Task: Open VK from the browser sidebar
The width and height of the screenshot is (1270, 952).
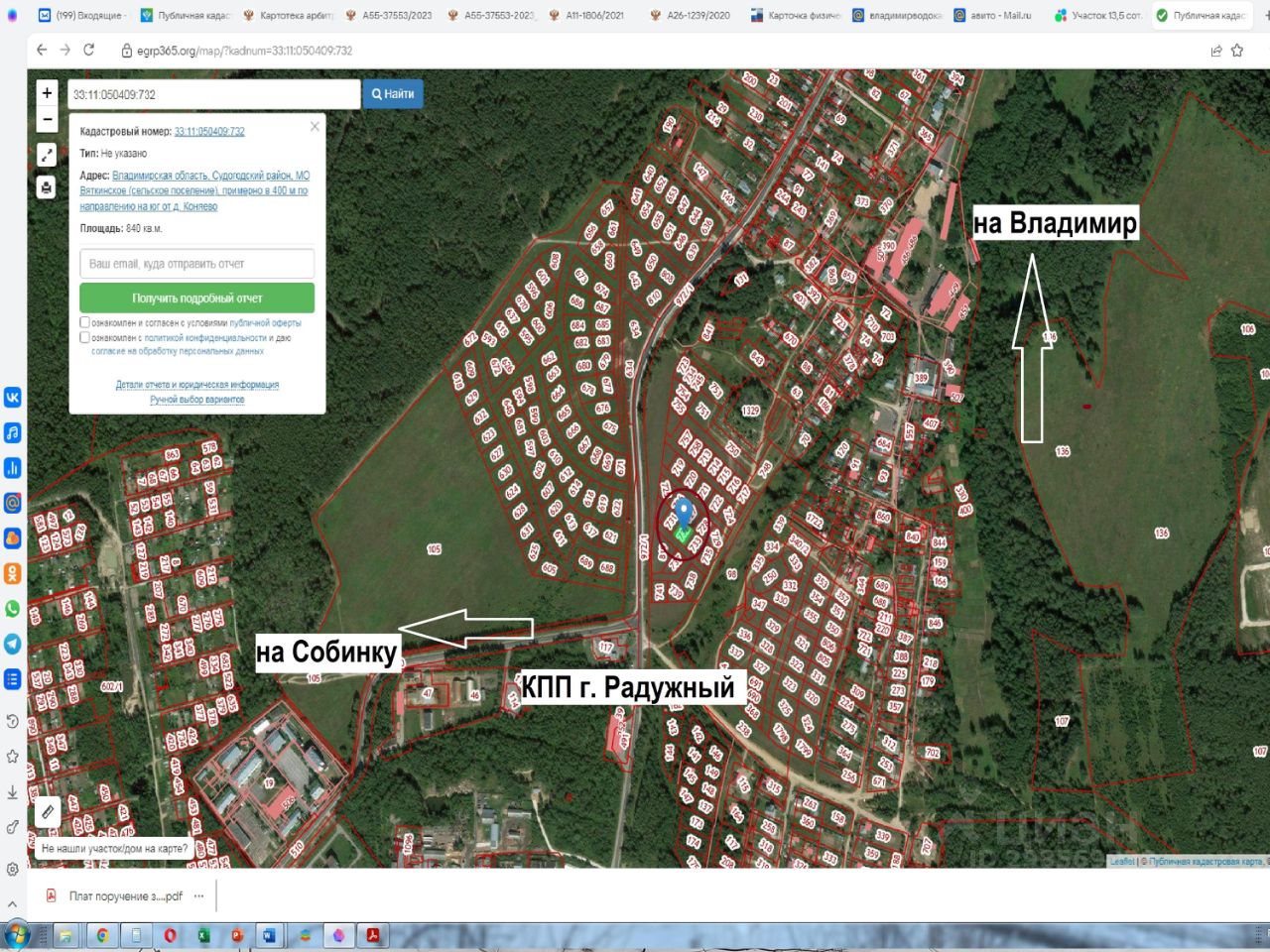Action: click(x=13, y=398)
